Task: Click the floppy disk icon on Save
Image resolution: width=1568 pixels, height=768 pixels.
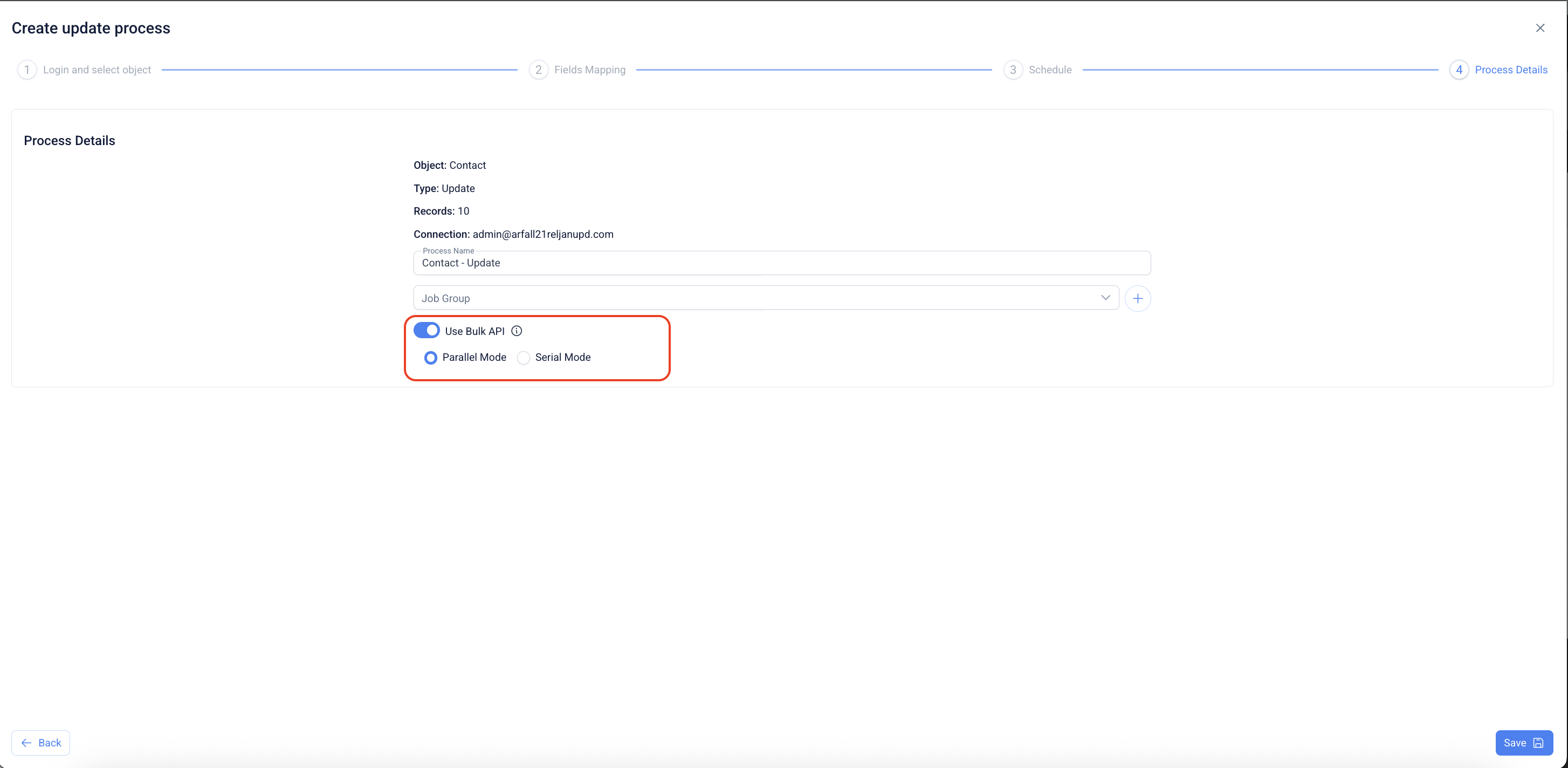Action: 1538,743
